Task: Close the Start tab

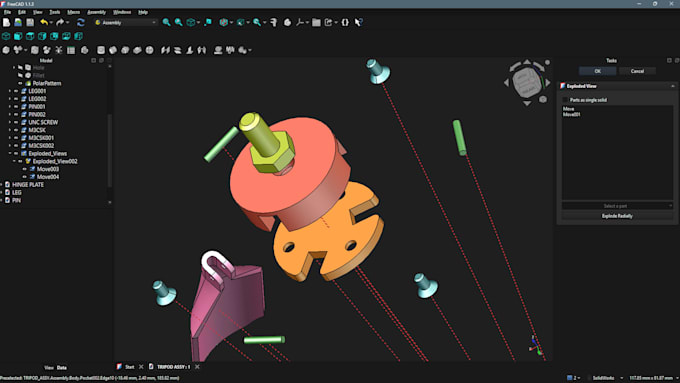Action: [x=141, y=367]
